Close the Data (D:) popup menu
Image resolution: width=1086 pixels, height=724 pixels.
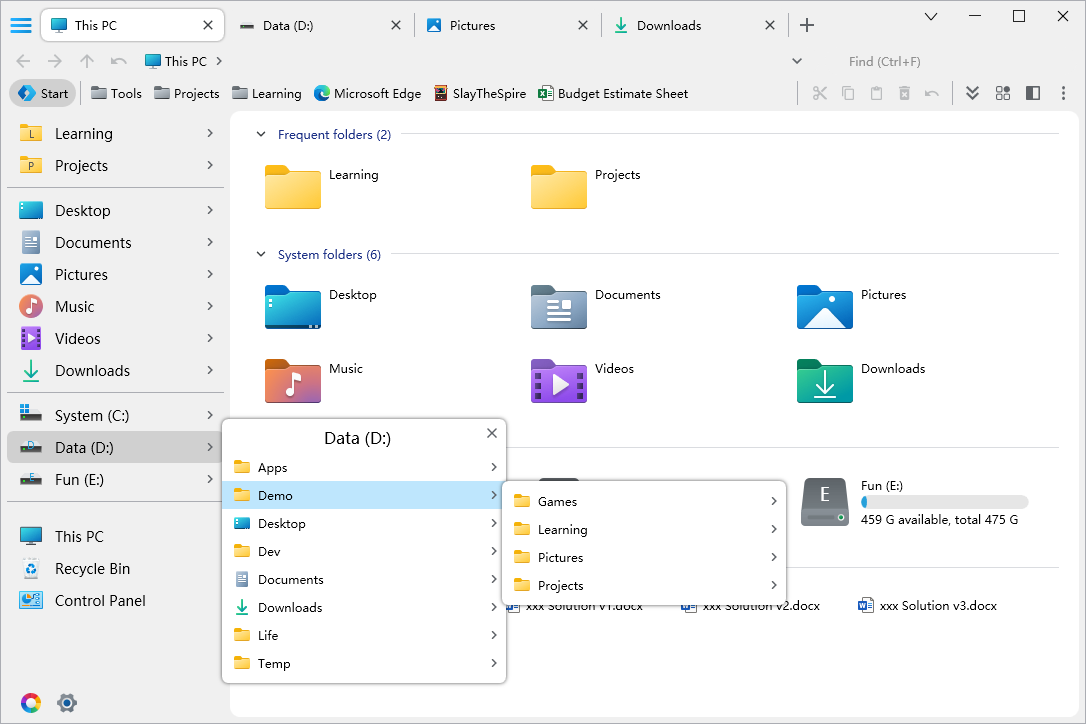(x=491, y=433)
